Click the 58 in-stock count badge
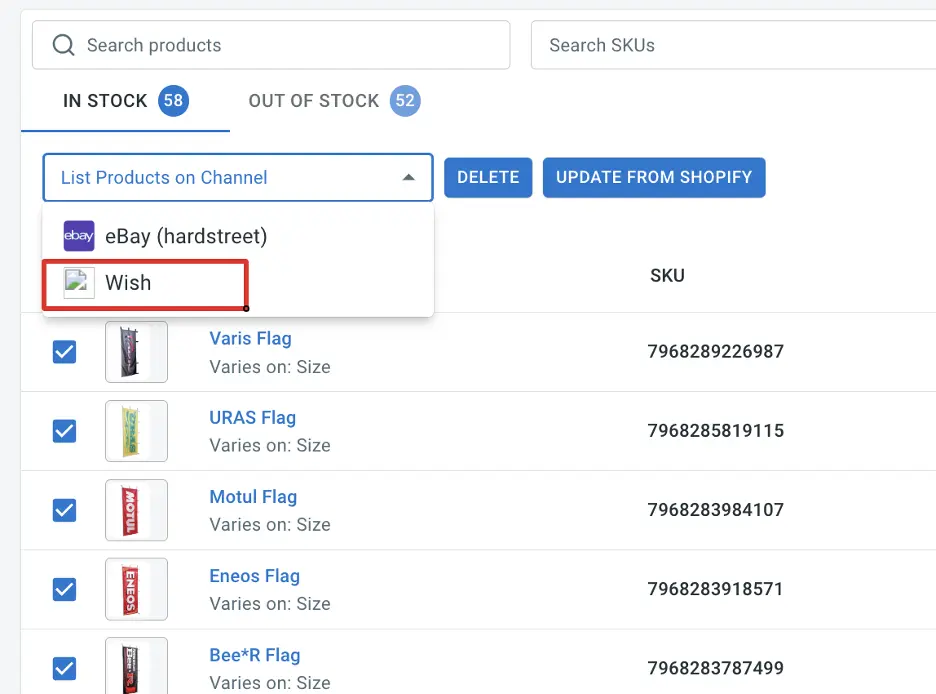This screenshot has height=694, width=936. pos(173,101)
